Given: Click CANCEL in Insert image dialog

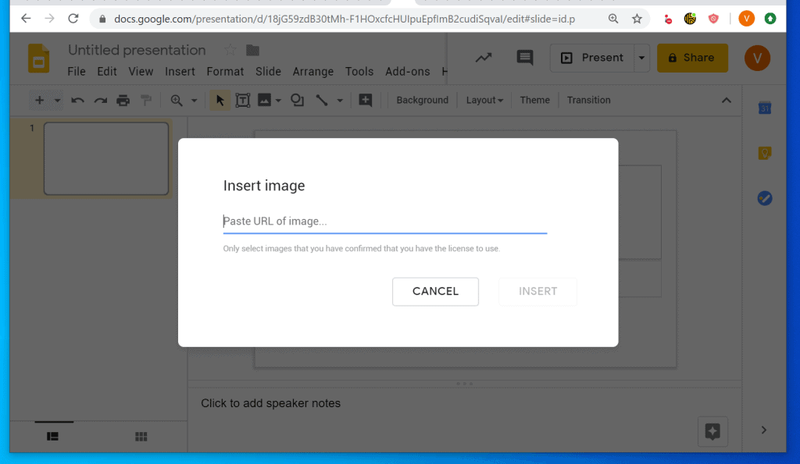Looking at the screenshot, I should [435, 291].
